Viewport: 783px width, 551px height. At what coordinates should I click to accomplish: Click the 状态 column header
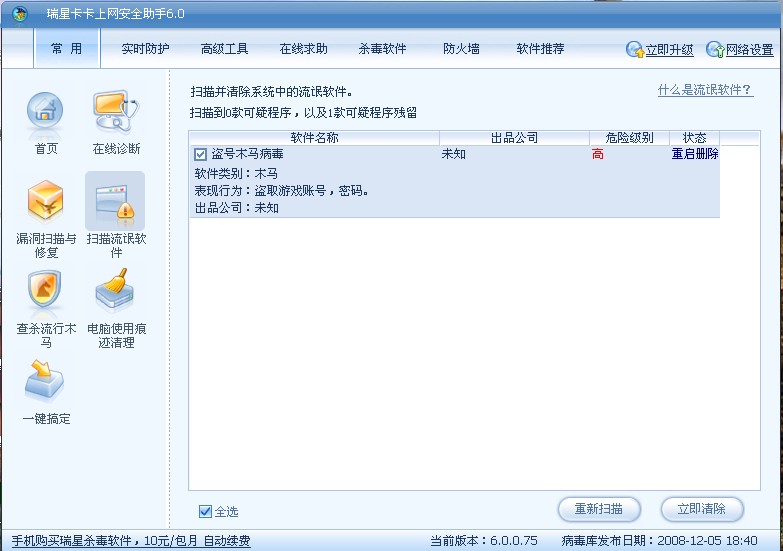coord(695,138)
